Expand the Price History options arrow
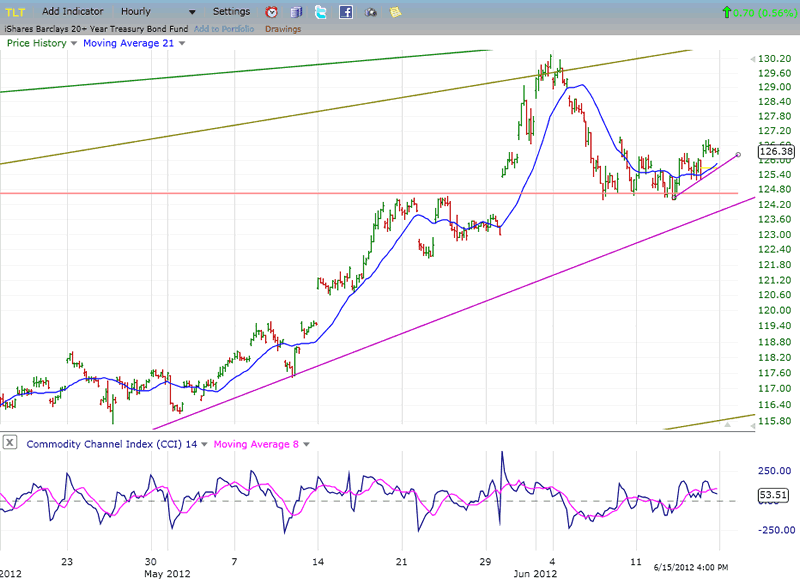Viewport: 800px width, 579px height. [75, 44]
